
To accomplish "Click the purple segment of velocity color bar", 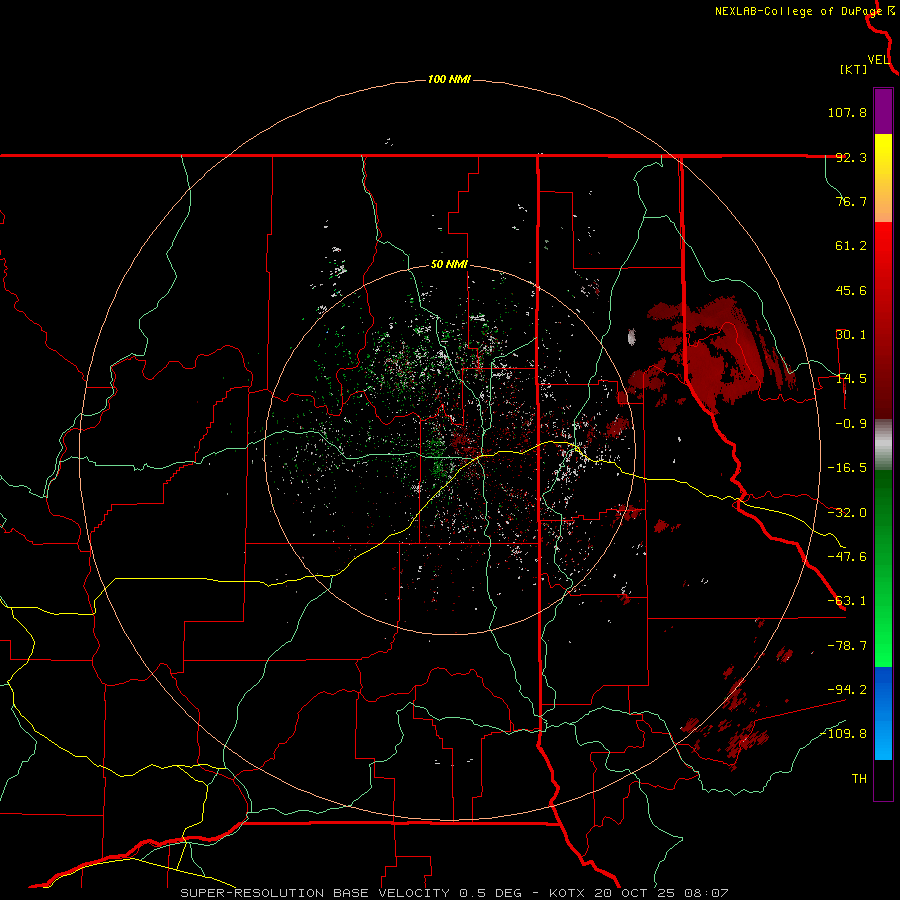I will (883, 111).
